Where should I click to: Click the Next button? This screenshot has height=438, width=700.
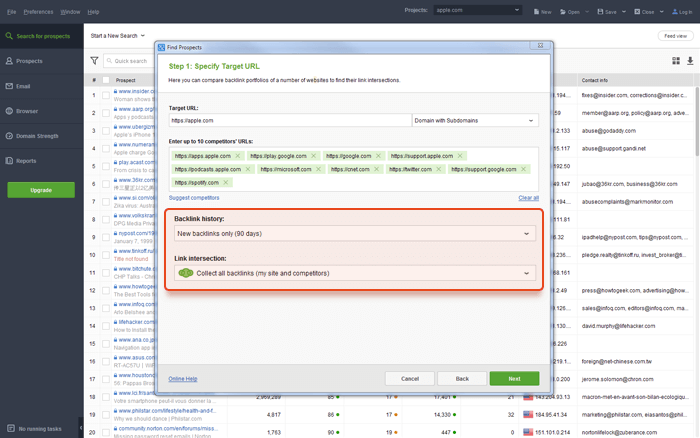click(x=514, y=379)
